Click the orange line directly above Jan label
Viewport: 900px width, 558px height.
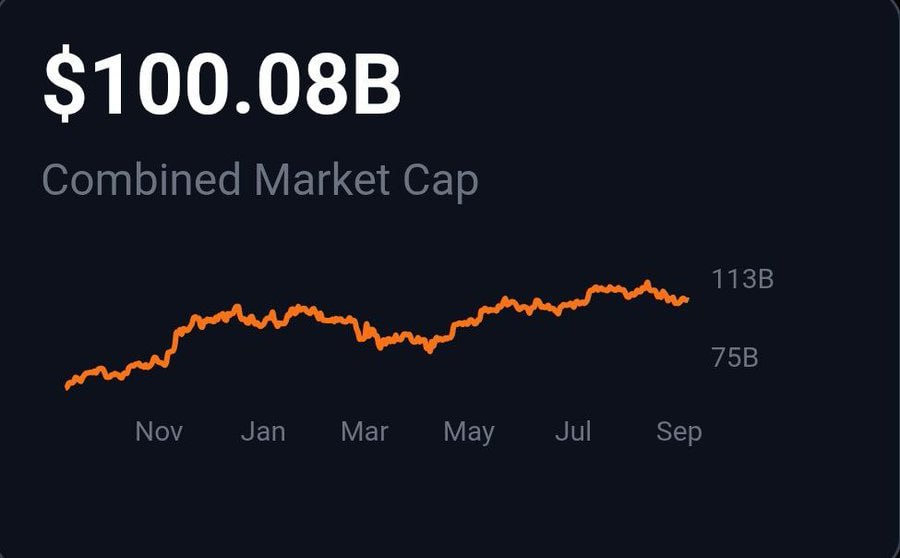pyautogui.click(x=263, y=322)
